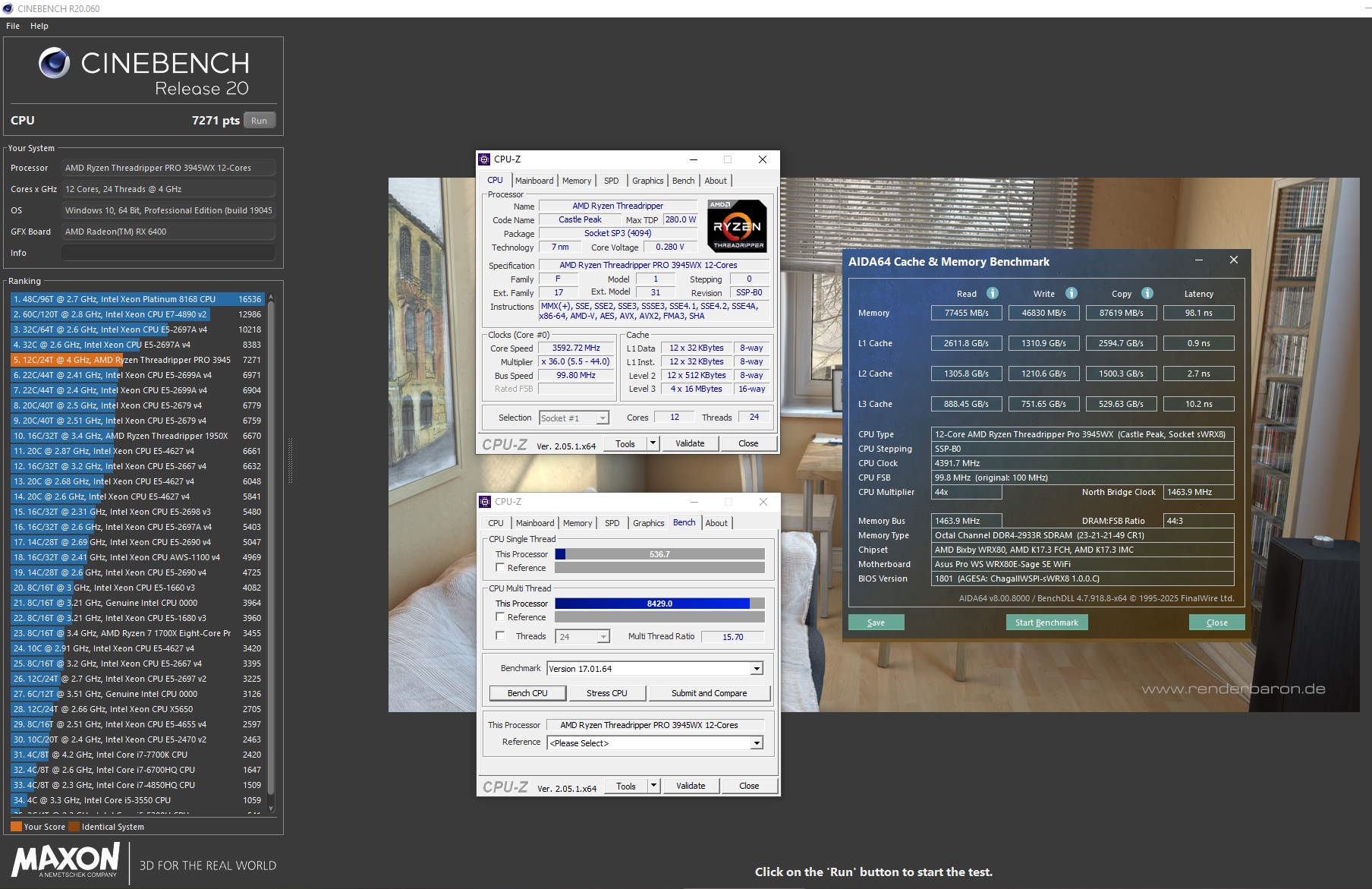Open About tab in upper CPU-Z

[716, 181]
